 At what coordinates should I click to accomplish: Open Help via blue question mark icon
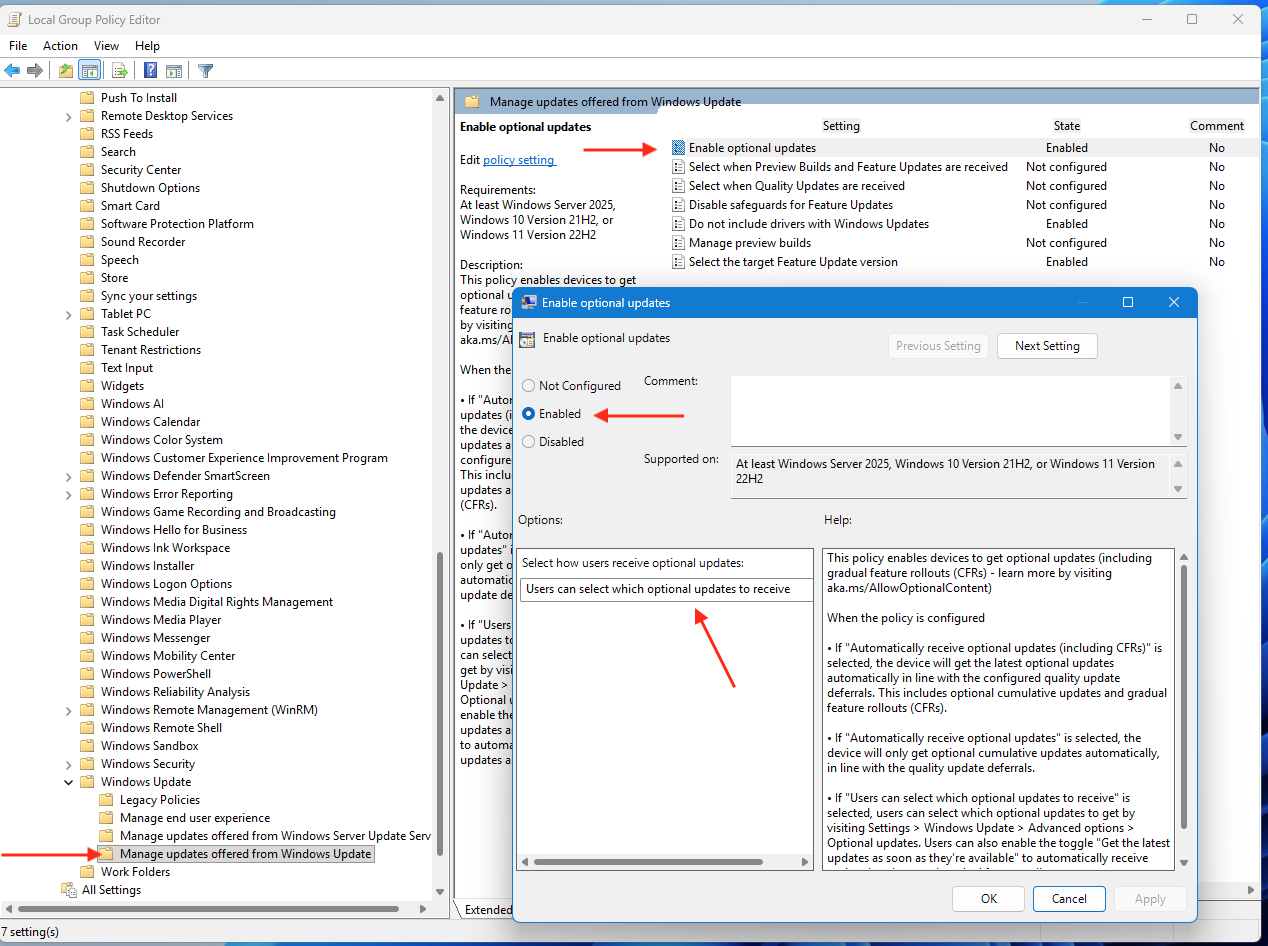(150, 70)
